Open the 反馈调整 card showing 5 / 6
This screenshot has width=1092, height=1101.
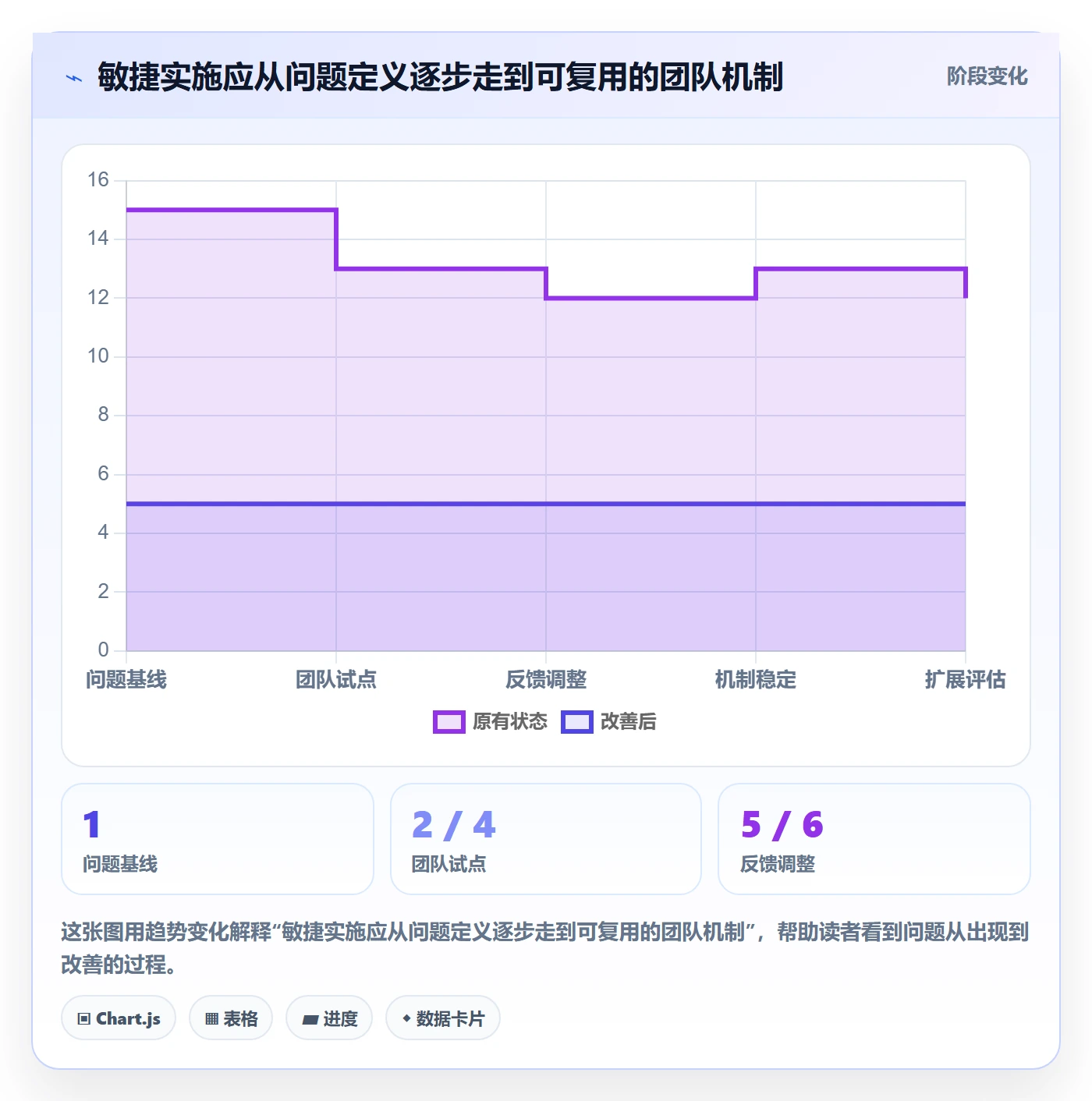874,839
